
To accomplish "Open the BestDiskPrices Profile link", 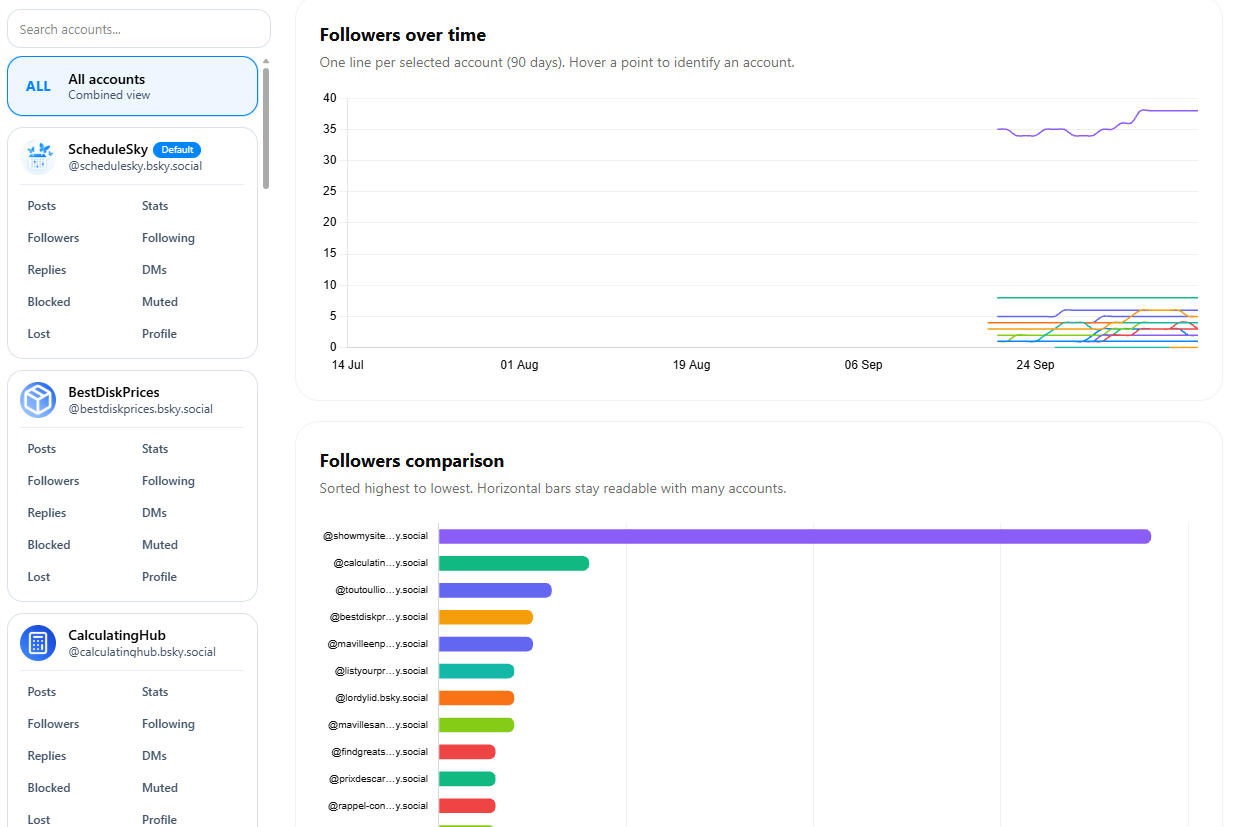I will click(x=159, y=577).
